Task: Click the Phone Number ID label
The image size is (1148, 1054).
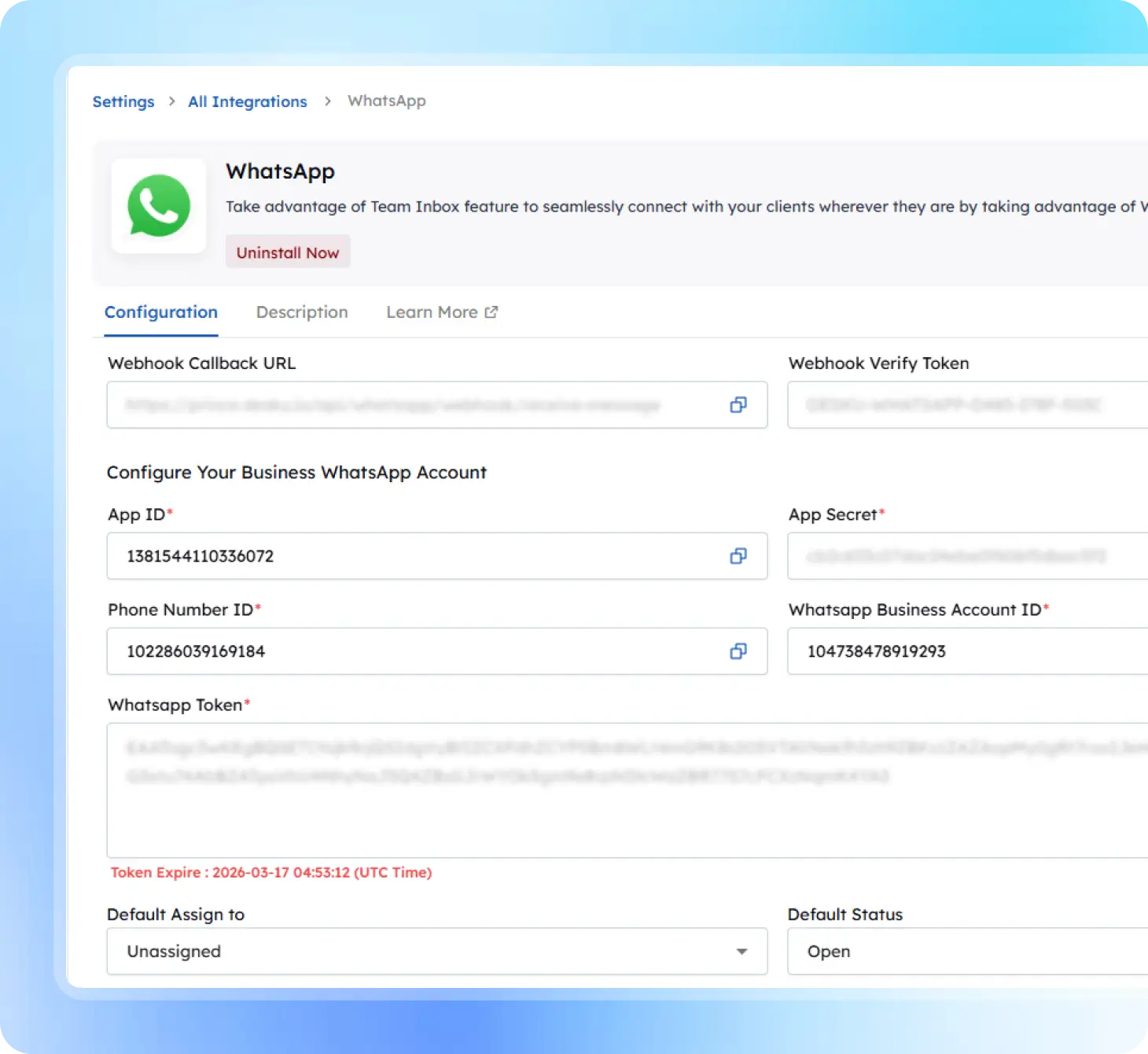Action: (x=184, y=610)
